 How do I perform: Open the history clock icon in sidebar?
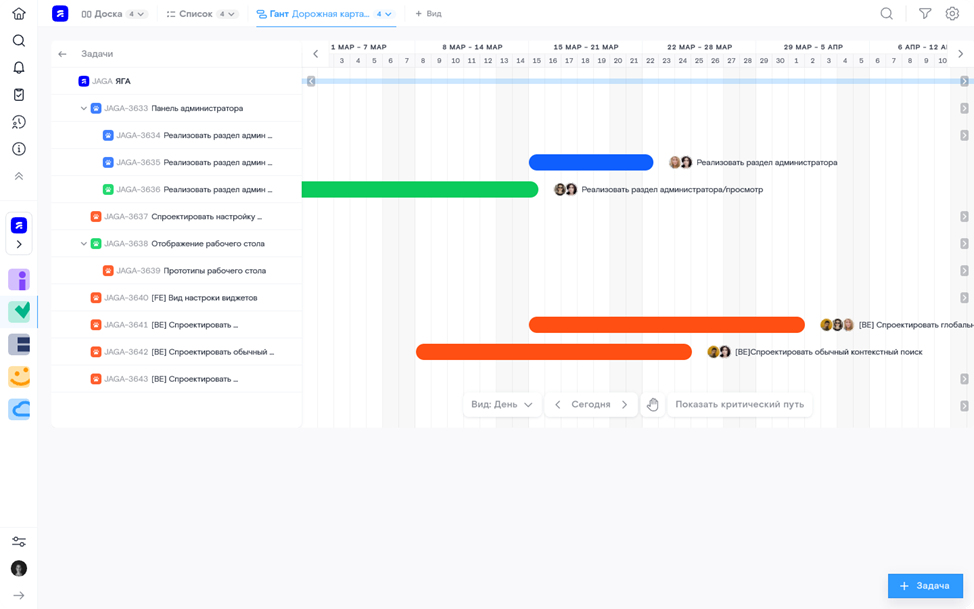19,122
